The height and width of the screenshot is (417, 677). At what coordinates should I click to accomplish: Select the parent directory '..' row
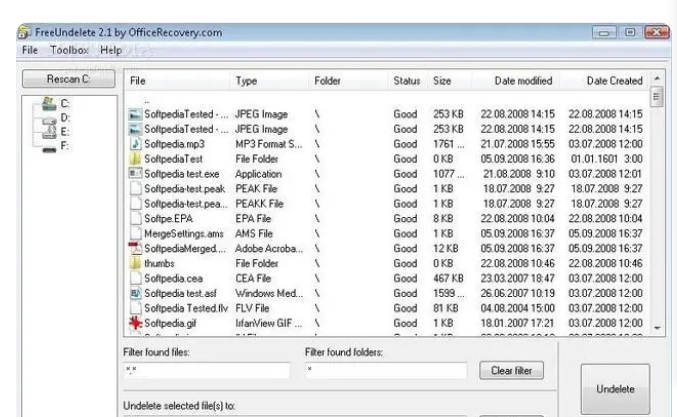click(147, 101)
